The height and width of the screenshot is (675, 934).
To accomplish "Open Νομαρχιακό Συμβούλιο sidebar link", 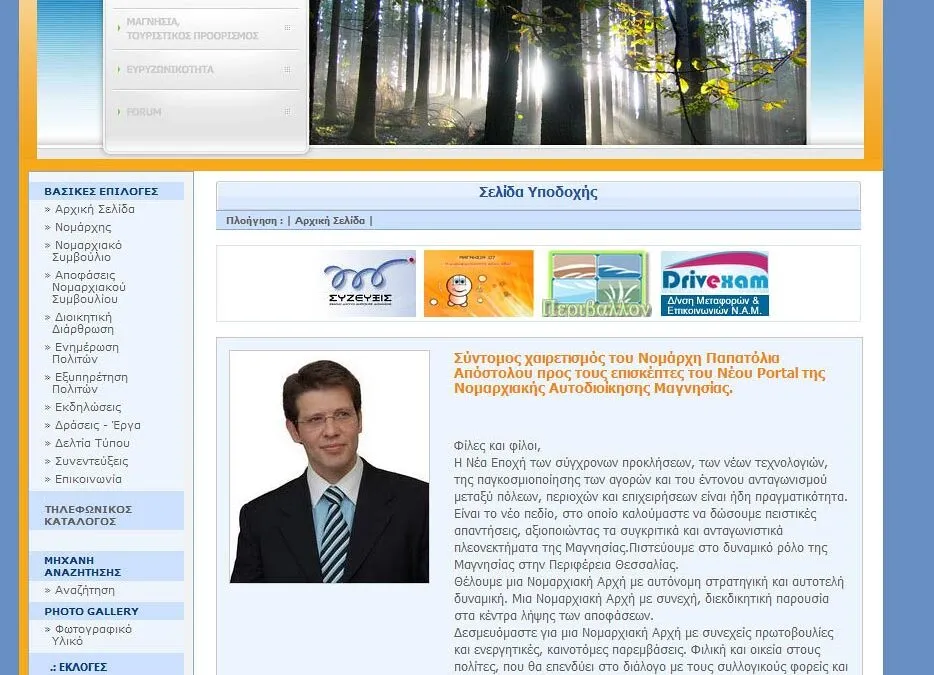I will tap(88, 251).
